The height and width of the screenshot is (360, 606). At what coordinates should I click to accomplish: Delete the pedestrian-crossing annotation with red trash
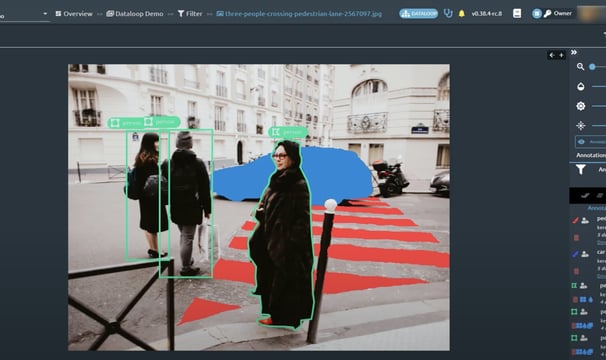tap(576, 237)
